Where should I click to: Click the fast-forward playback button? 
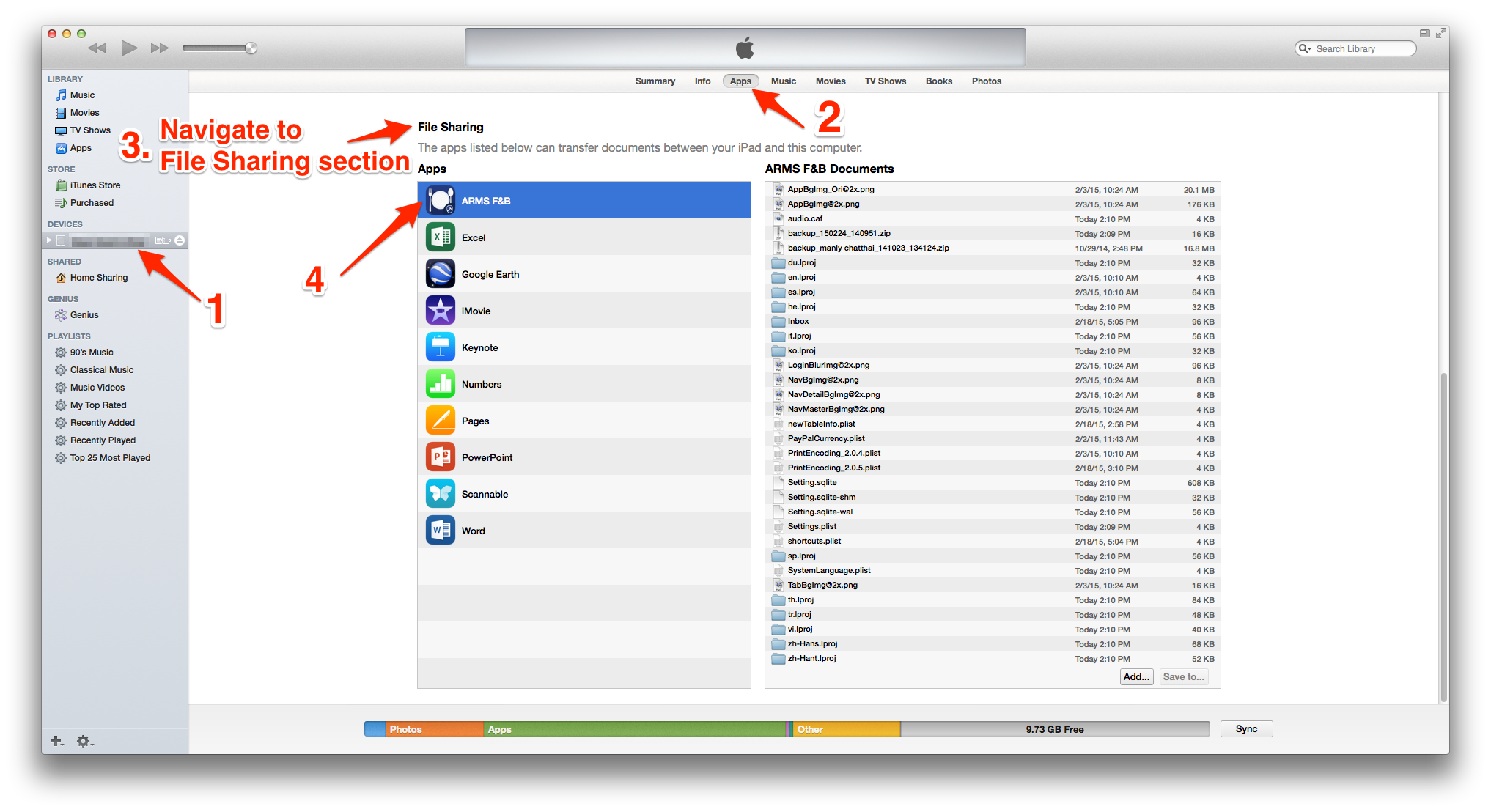pyautogui.click(x=160, y=48)
